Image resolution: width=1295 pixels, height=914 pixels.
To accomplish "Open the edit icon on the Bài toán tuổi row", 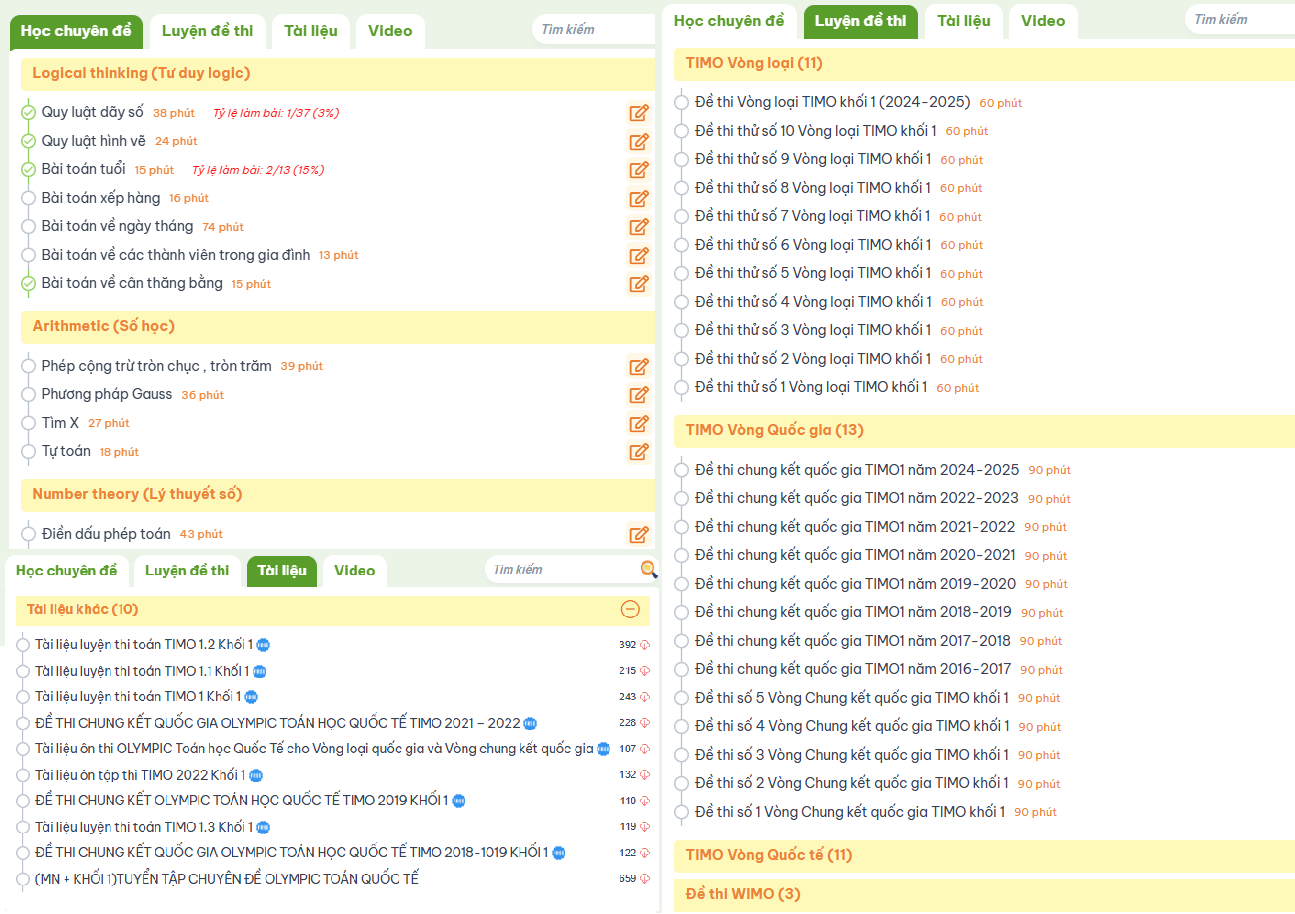I will (639, 170).
